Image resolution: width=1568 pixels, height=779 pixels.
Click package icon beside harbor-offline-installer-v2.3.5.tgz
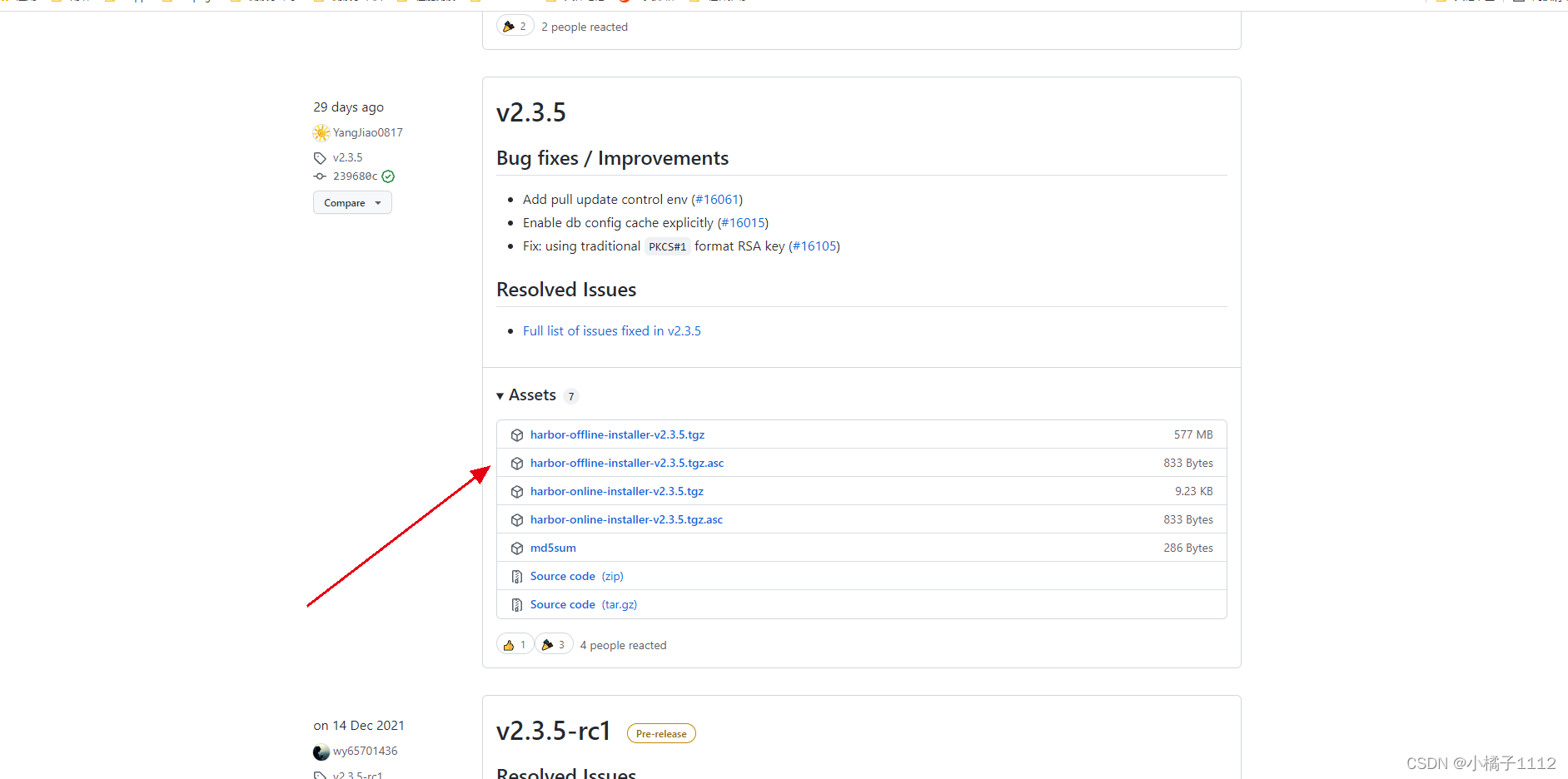click(517, 435)
